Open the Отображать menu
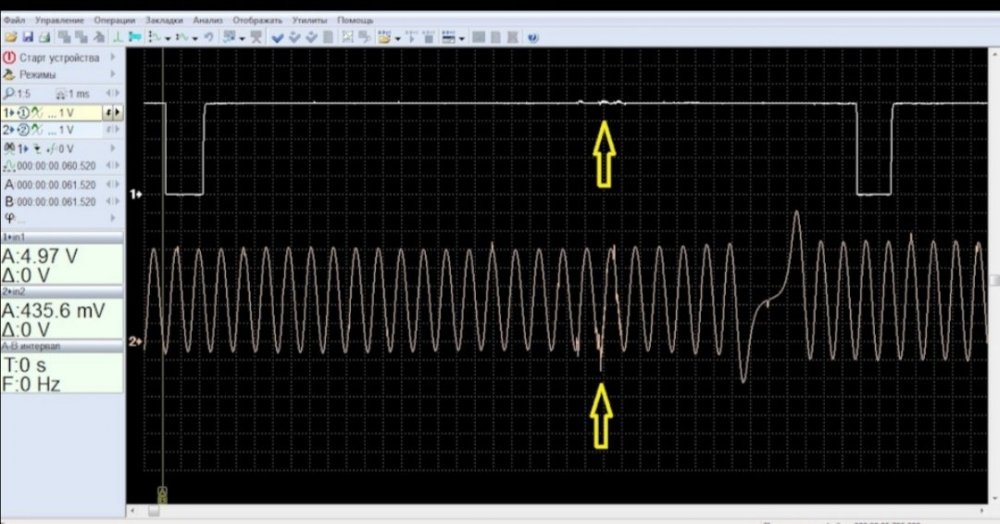Image resolution: width=1000 pixels, height=524 pixels. pyautogui.click(x=257, y=20)
